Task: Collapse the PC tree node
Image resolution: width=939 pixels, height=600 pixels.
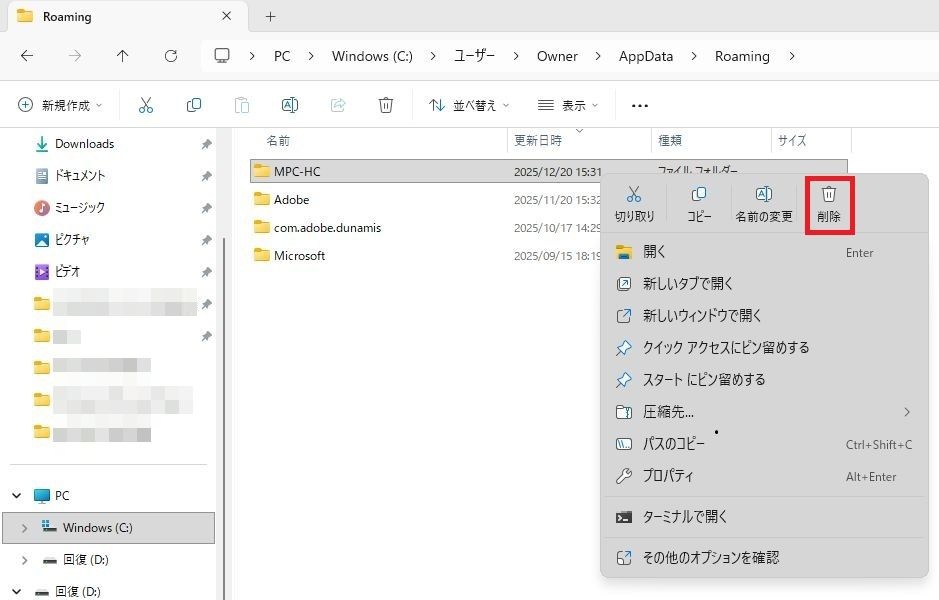Action: click(18, 496)
